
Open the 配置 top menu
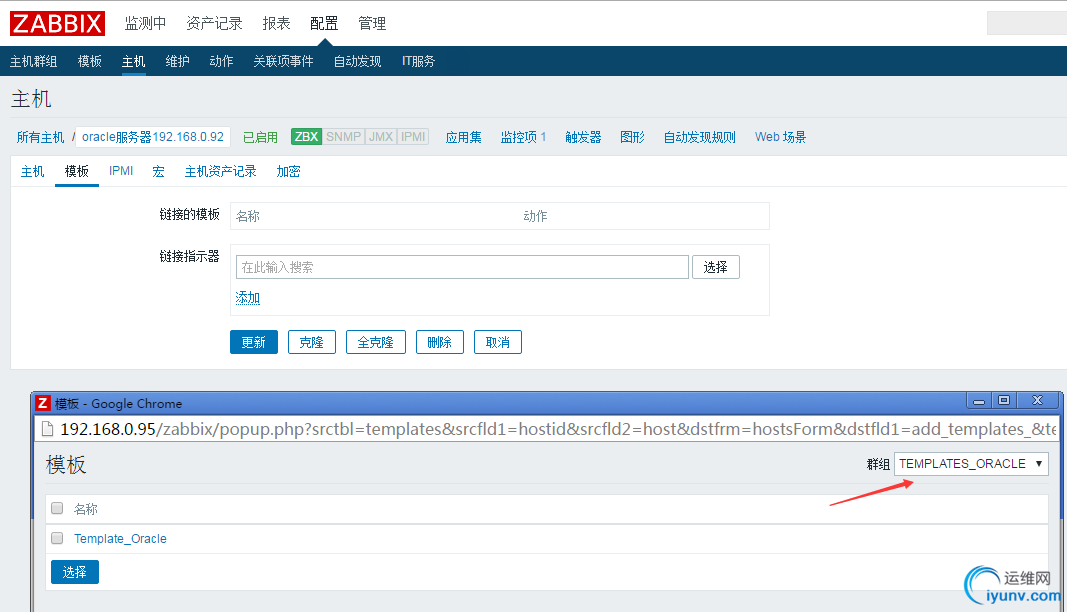coord(324,23)
